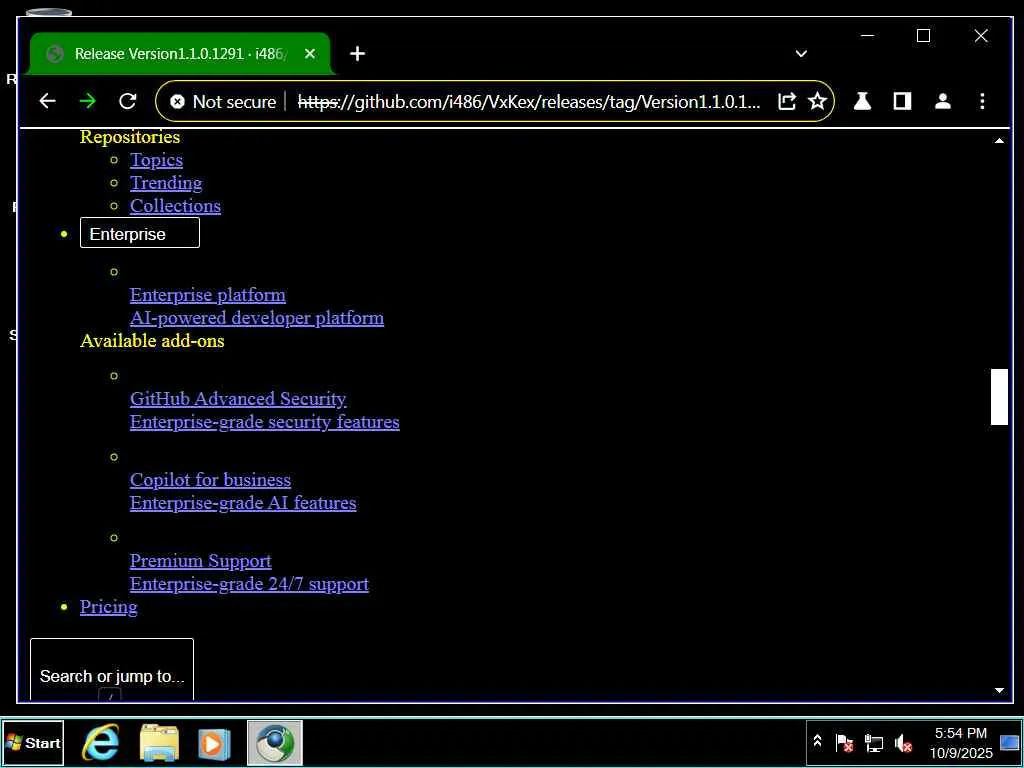Open the experiments flask icon
The width and height of the screenshot is (1024, 768).
(862, 101)
